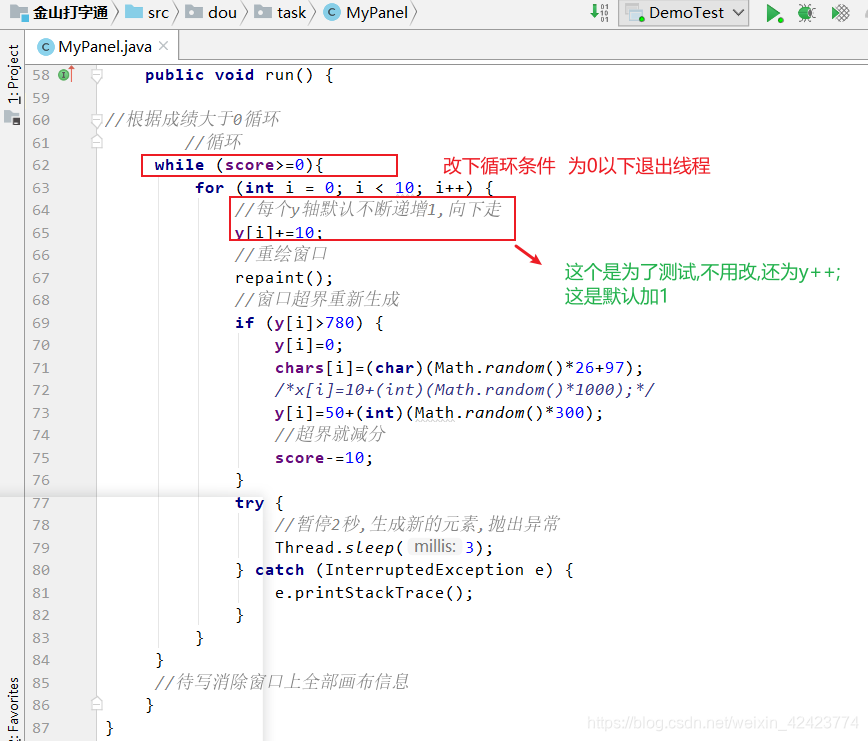Screen dimensions: 868x741
Task: Click the comment '//待写消除窗口上全部画布信息'
Action: click(x=281, y=682)
